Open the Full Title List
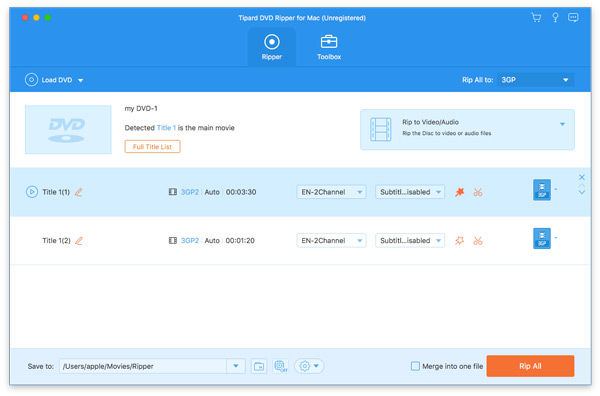Screen dimensions: 600x396 pos(152,147)
